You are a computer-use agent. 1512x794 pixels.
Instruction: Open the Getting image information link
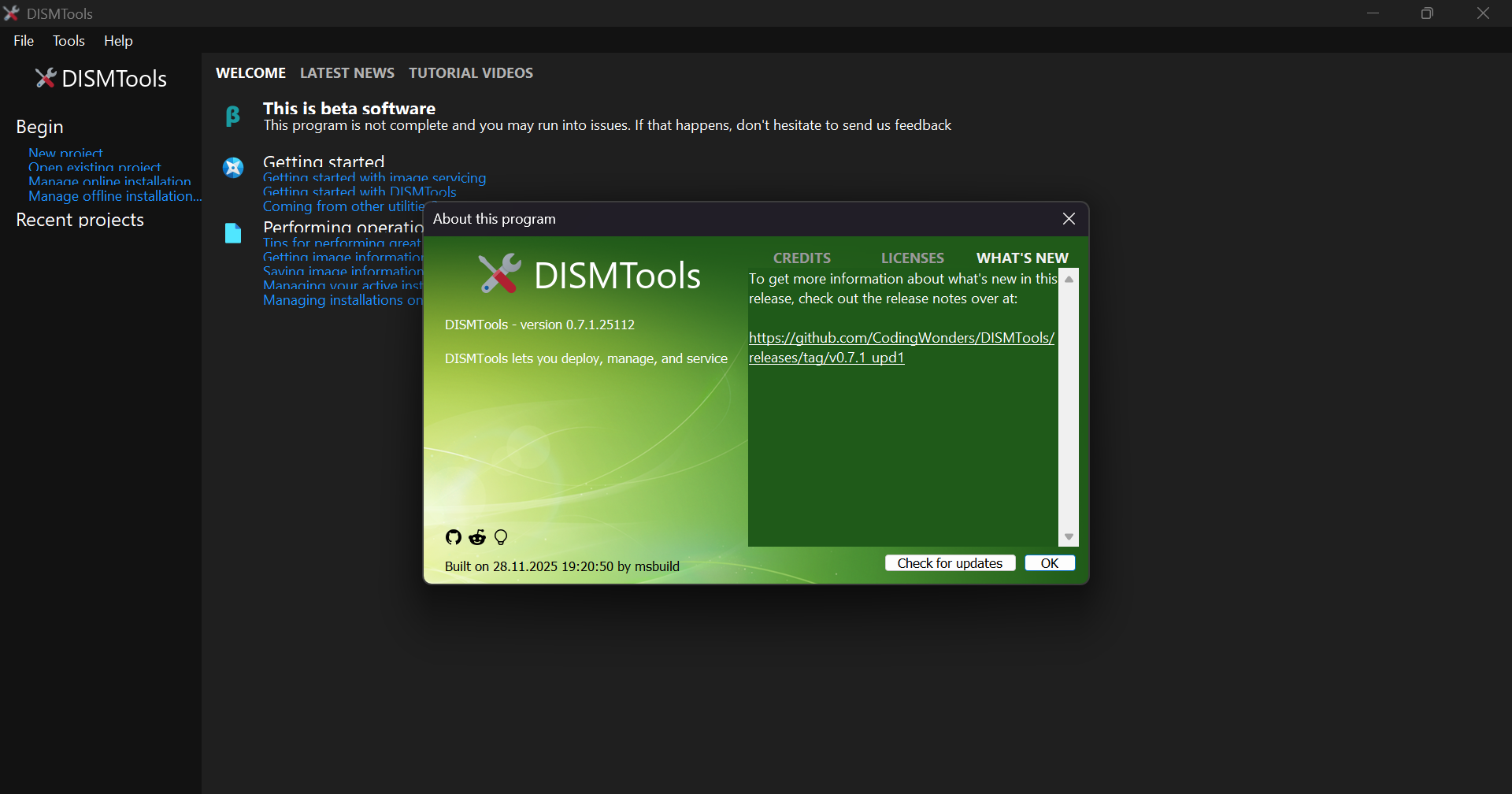(343, 257)
